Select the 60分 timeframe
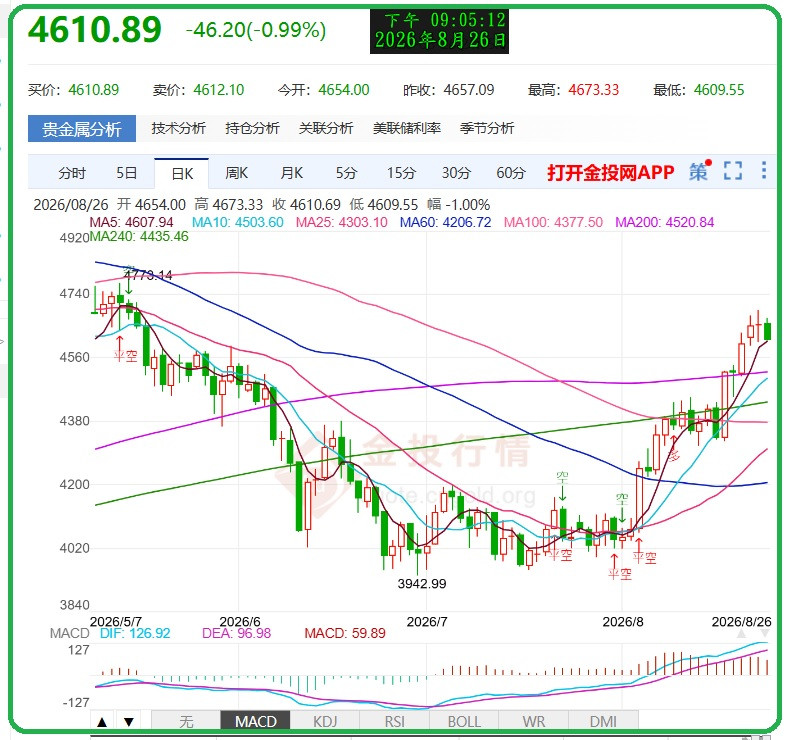 [x=511, y=173]
